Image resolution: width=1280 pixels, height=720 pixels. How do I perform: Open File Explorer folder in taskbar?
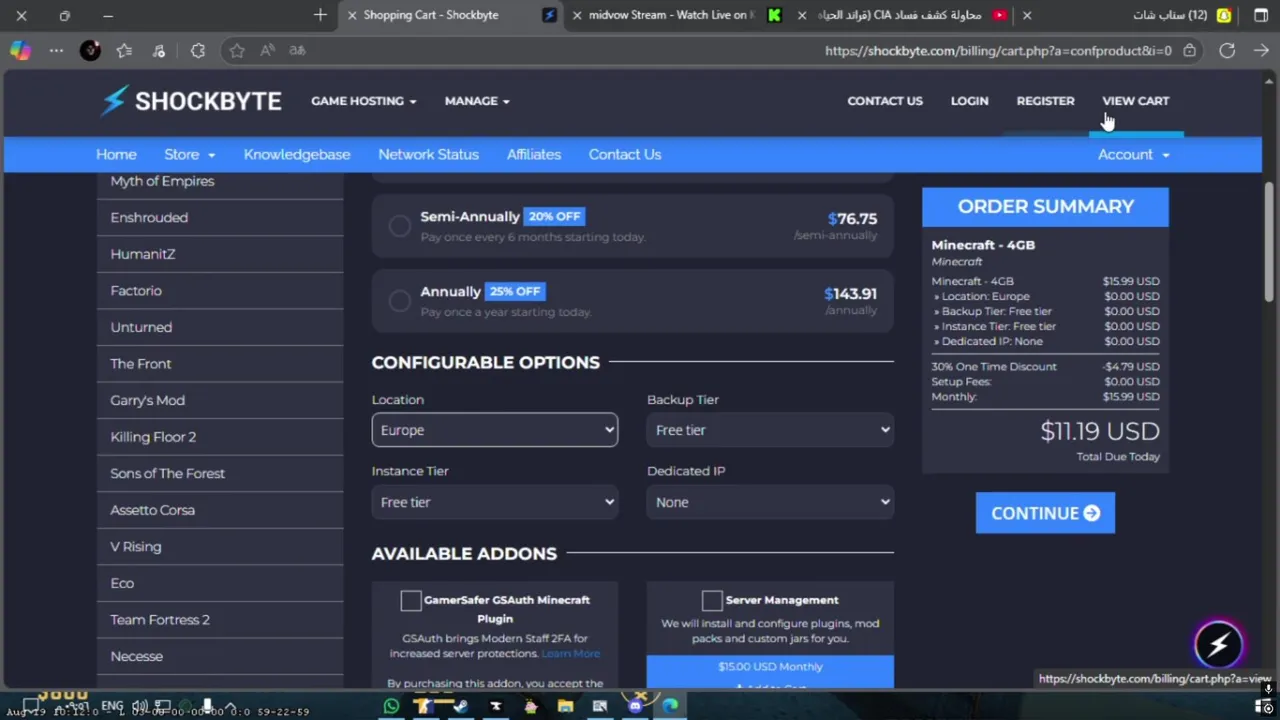tap(565, 706)
